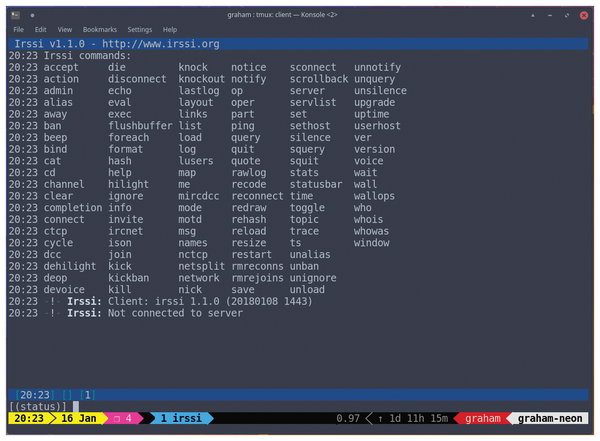Minimize the Konsole window
Screen dimensions: 600x441
550,15
